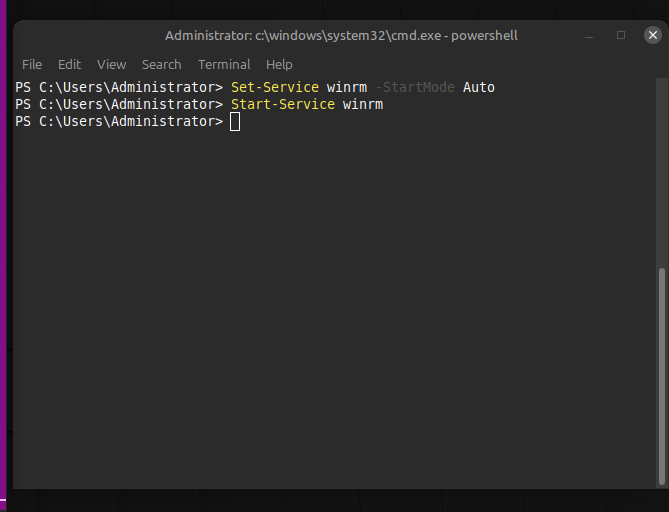
Task: Open the Search menu
Action: (x=161, y=64)
